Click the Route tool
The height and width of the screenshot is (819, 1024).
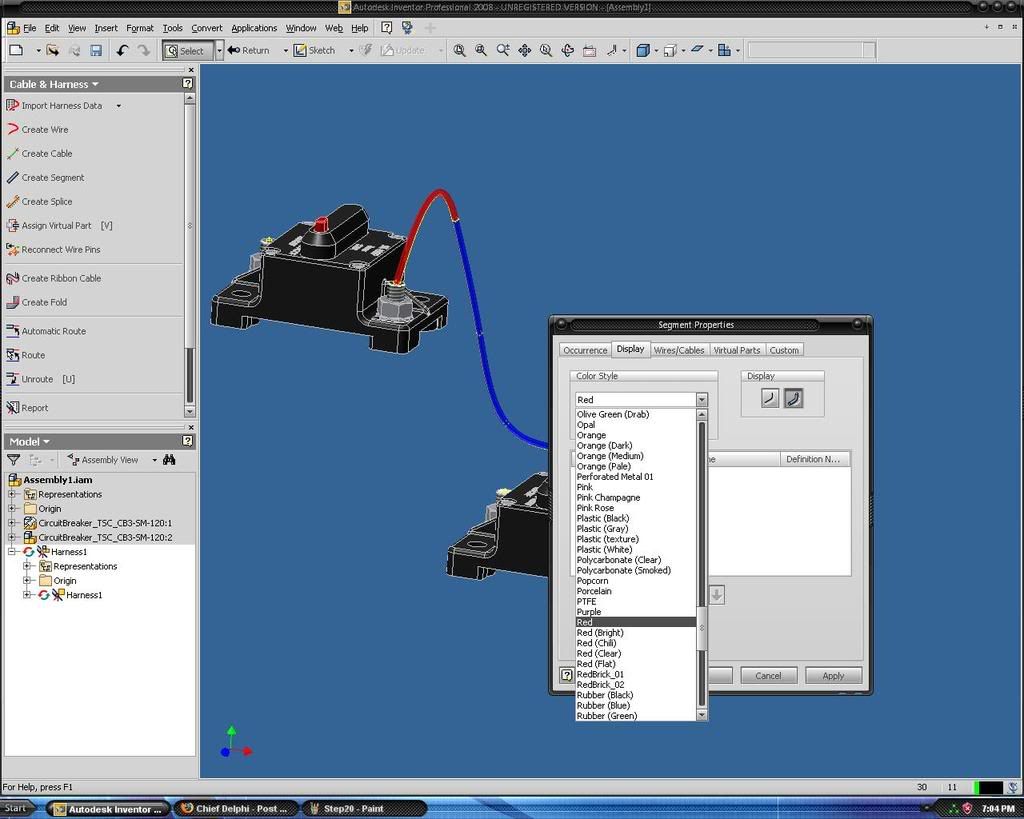click(26, 355)
